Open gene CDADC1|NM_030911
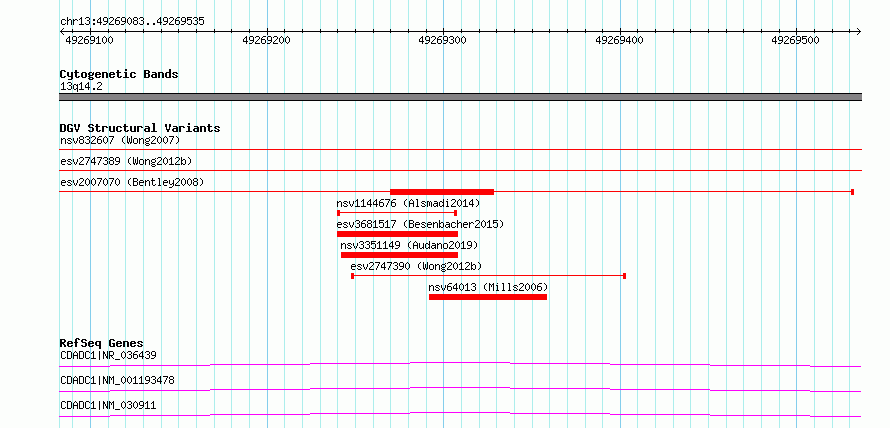 pyautogui.click(x=108, y=405)
